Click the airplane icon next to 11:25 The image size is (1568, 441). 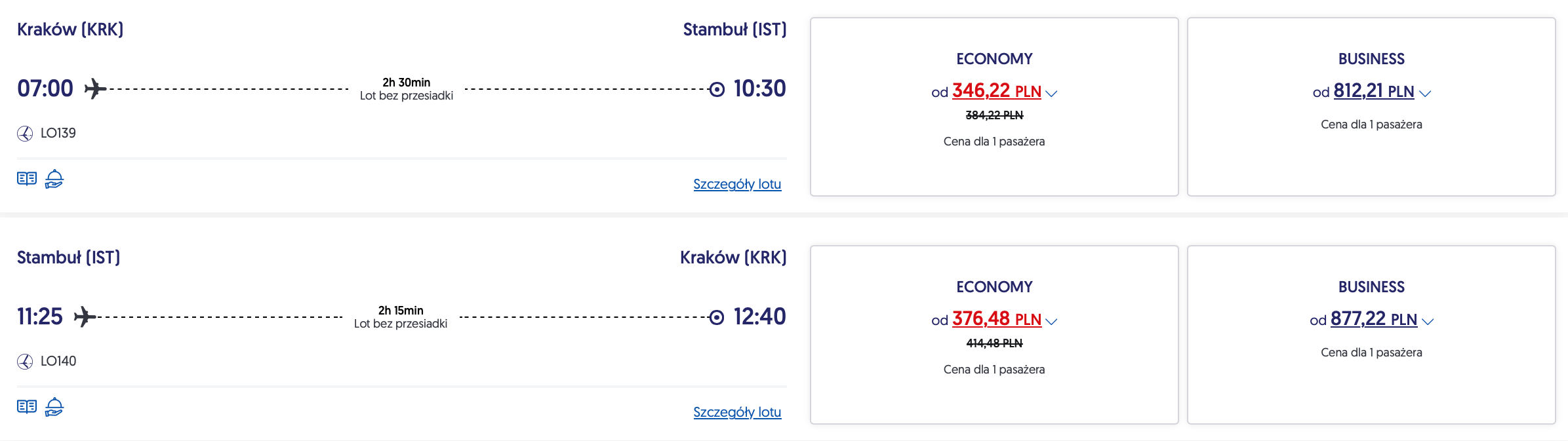[85, 317]
